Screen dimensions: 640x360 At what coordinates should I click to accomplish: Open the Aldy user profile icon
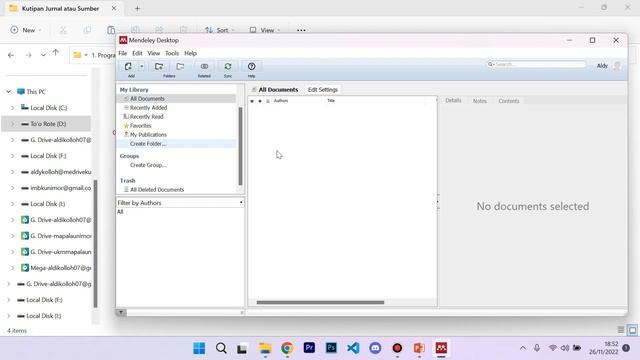tap(617, 66)
